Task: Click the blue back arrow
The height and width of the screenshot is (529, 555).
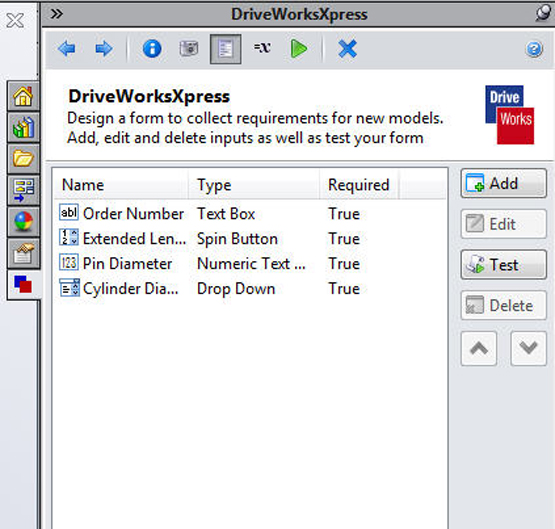Action: point(67,48)
